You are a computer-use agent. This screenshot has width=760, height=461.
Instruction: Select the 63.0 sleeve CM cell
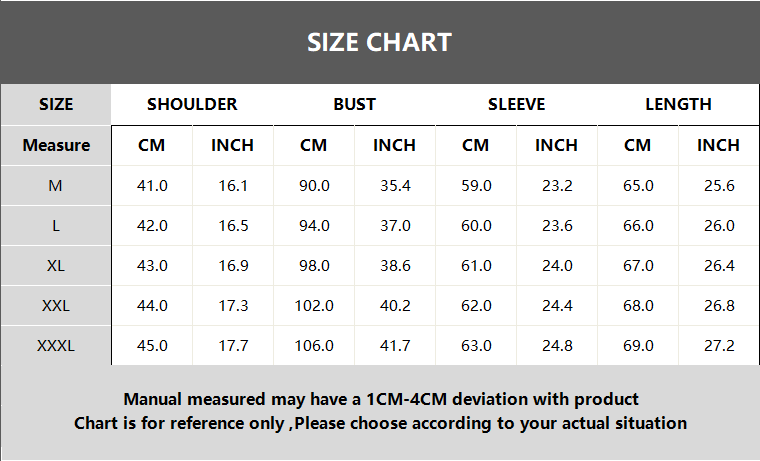[476, 346]
